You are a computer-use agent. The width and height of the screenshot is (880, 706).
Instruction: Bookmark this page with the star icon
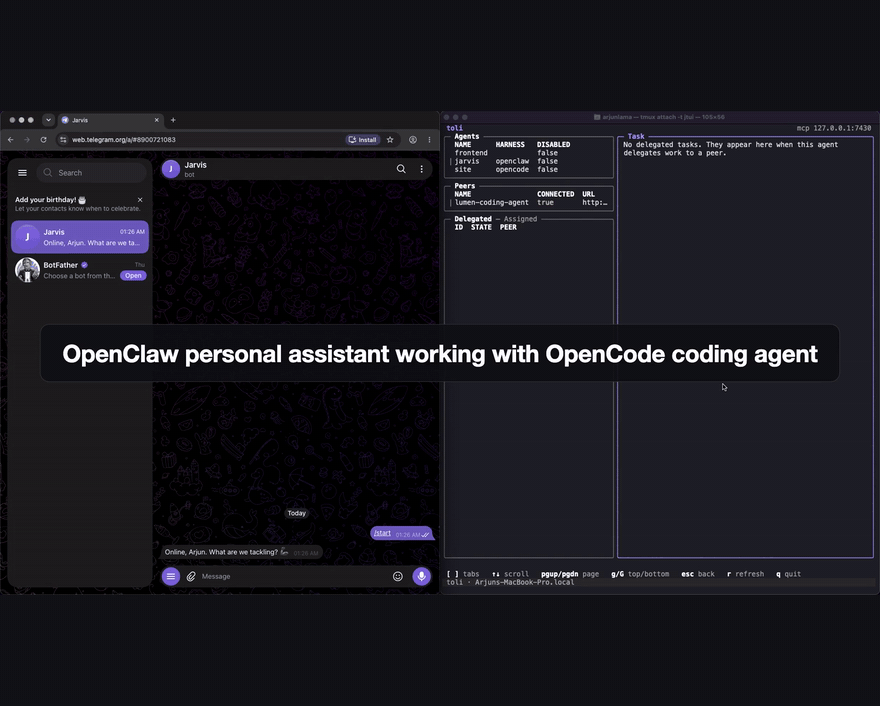click(x=390, y=140)
